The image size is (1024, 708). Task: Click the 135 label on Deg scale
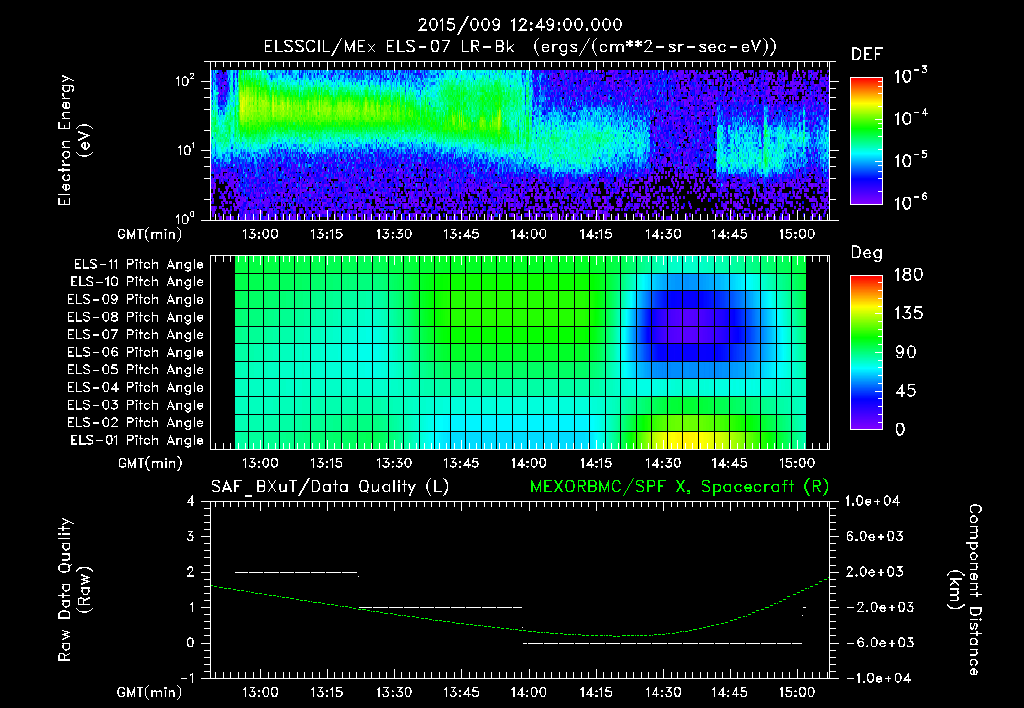(x=908, y=314)
